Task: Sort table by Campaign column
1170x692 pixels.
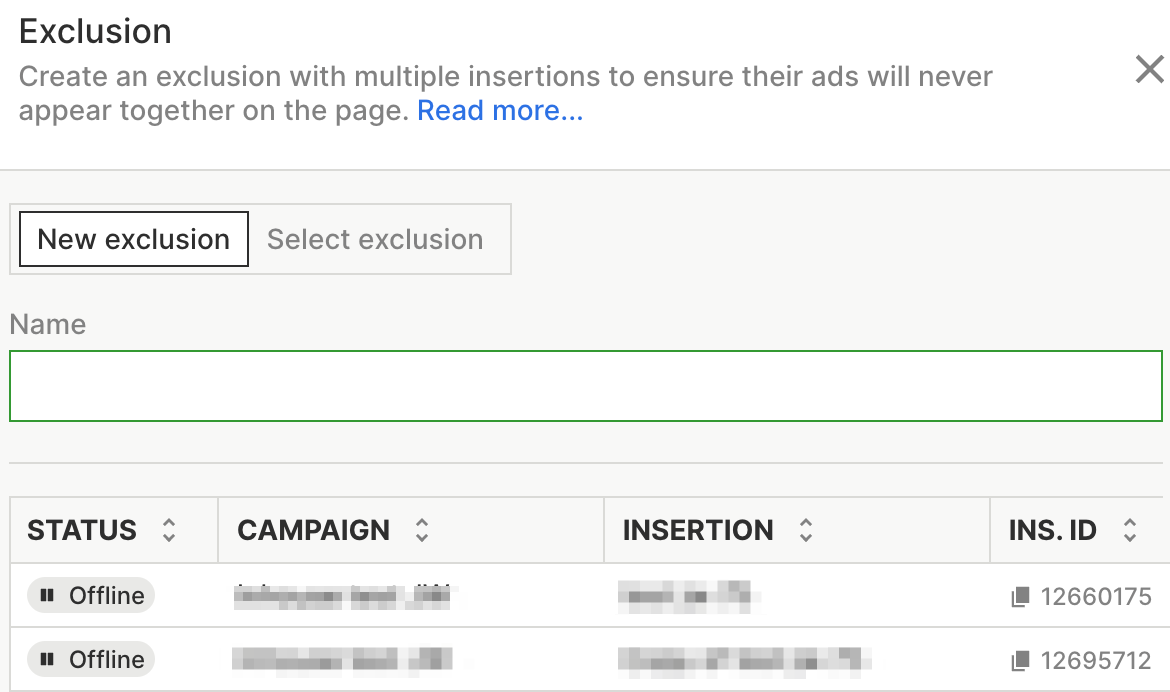Action: 422,530
